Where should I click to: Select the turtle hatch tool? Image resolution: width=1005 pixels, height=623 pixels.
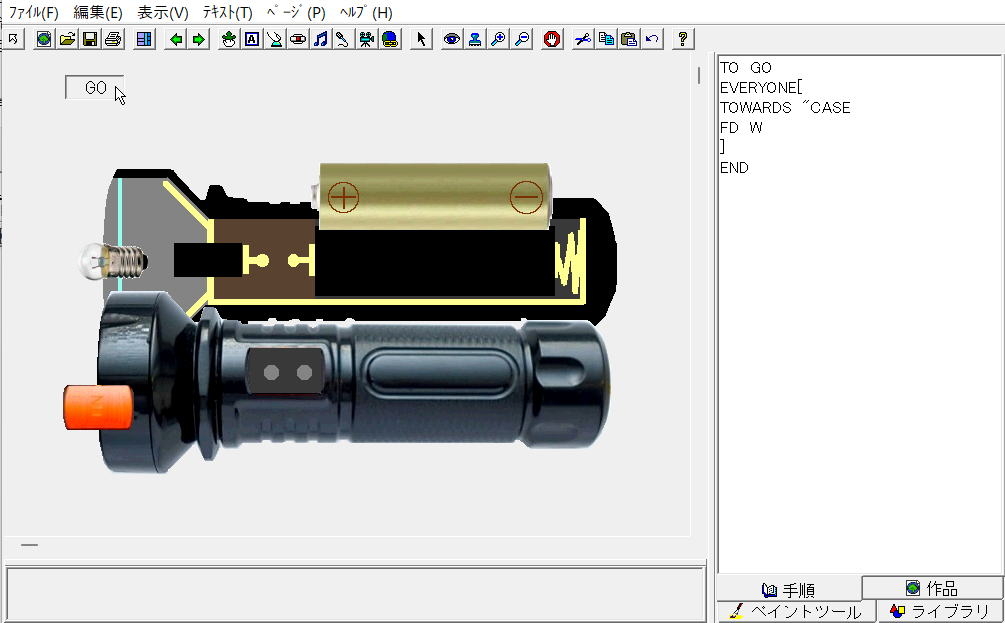point(228,39)
